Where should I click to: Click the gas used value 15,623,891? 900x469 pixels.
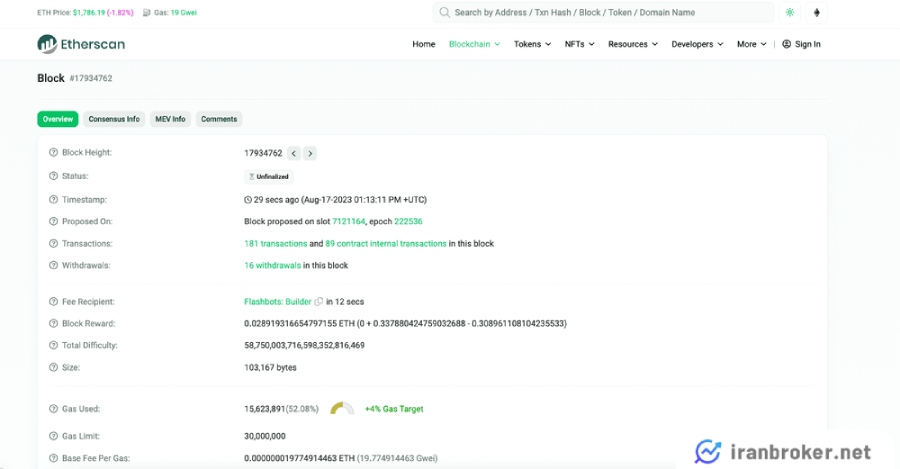(265, 409)
